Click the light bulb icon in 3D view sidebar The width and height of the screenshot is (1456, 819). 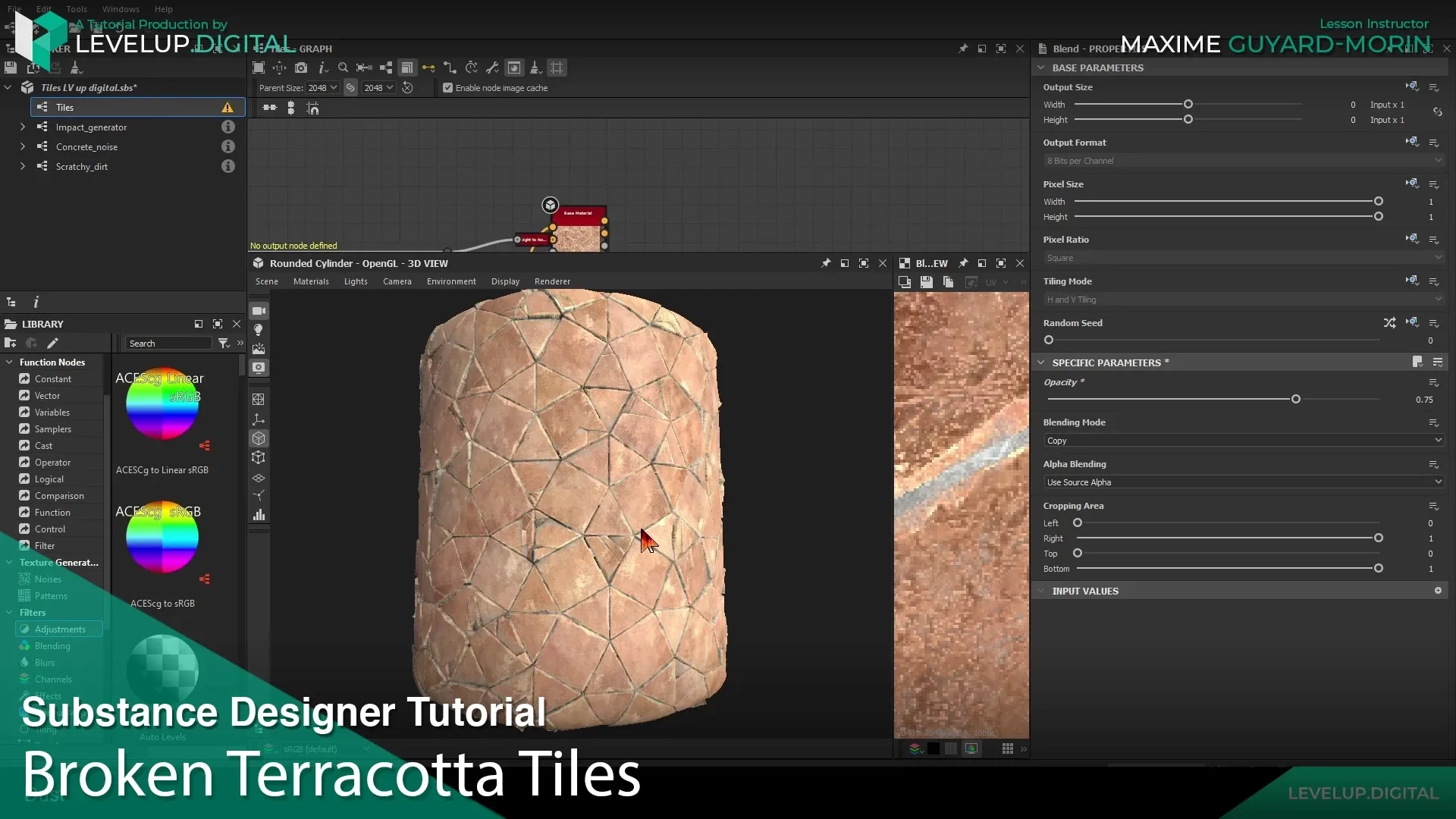259,330
